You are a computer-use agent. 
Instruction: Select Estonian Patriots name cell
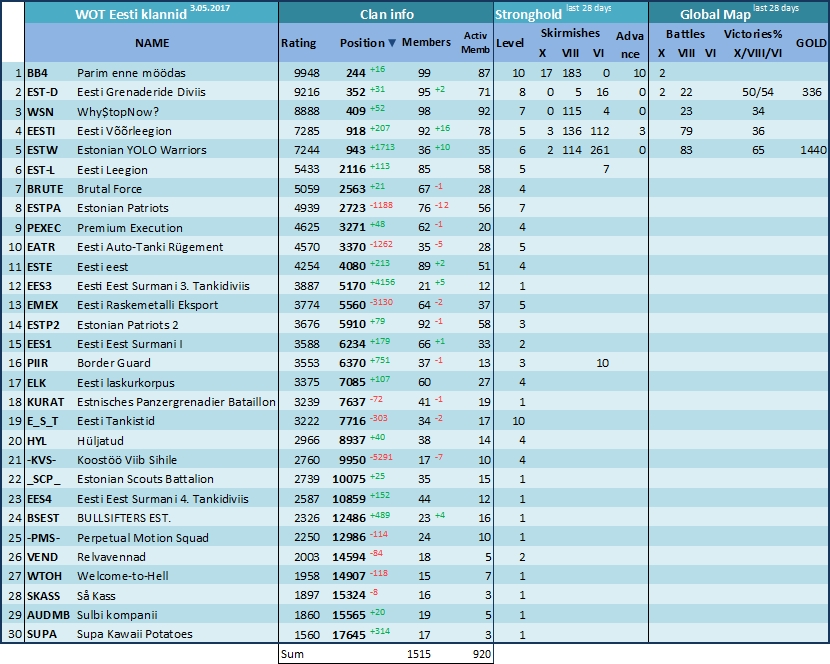tap(123, 208)
